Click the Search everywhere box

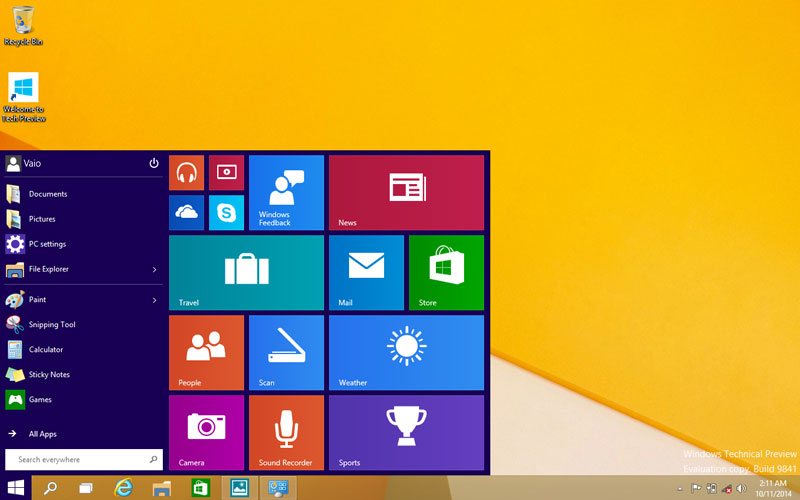click(84, 459)
